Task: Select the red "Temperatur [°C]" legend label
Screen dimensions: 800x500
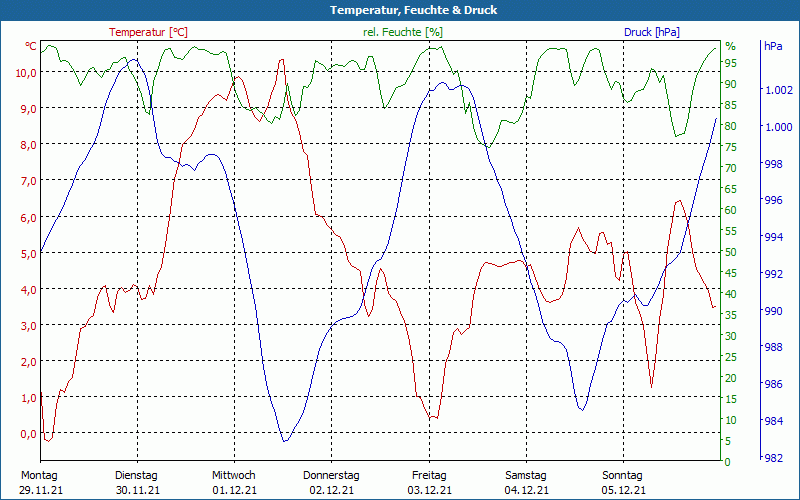Action: (148, 32)
